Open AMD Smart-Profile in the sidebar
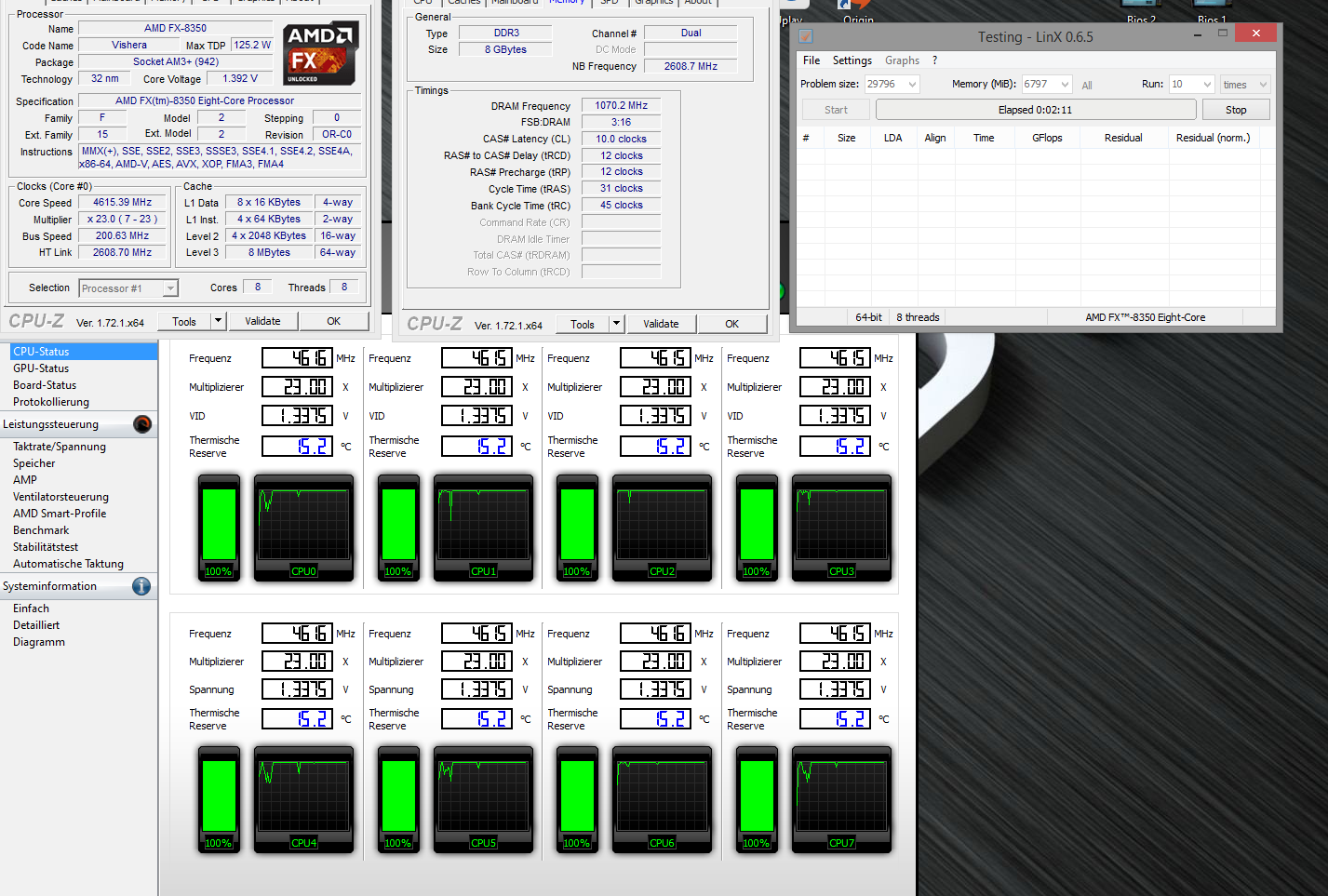 click(60, 514)
